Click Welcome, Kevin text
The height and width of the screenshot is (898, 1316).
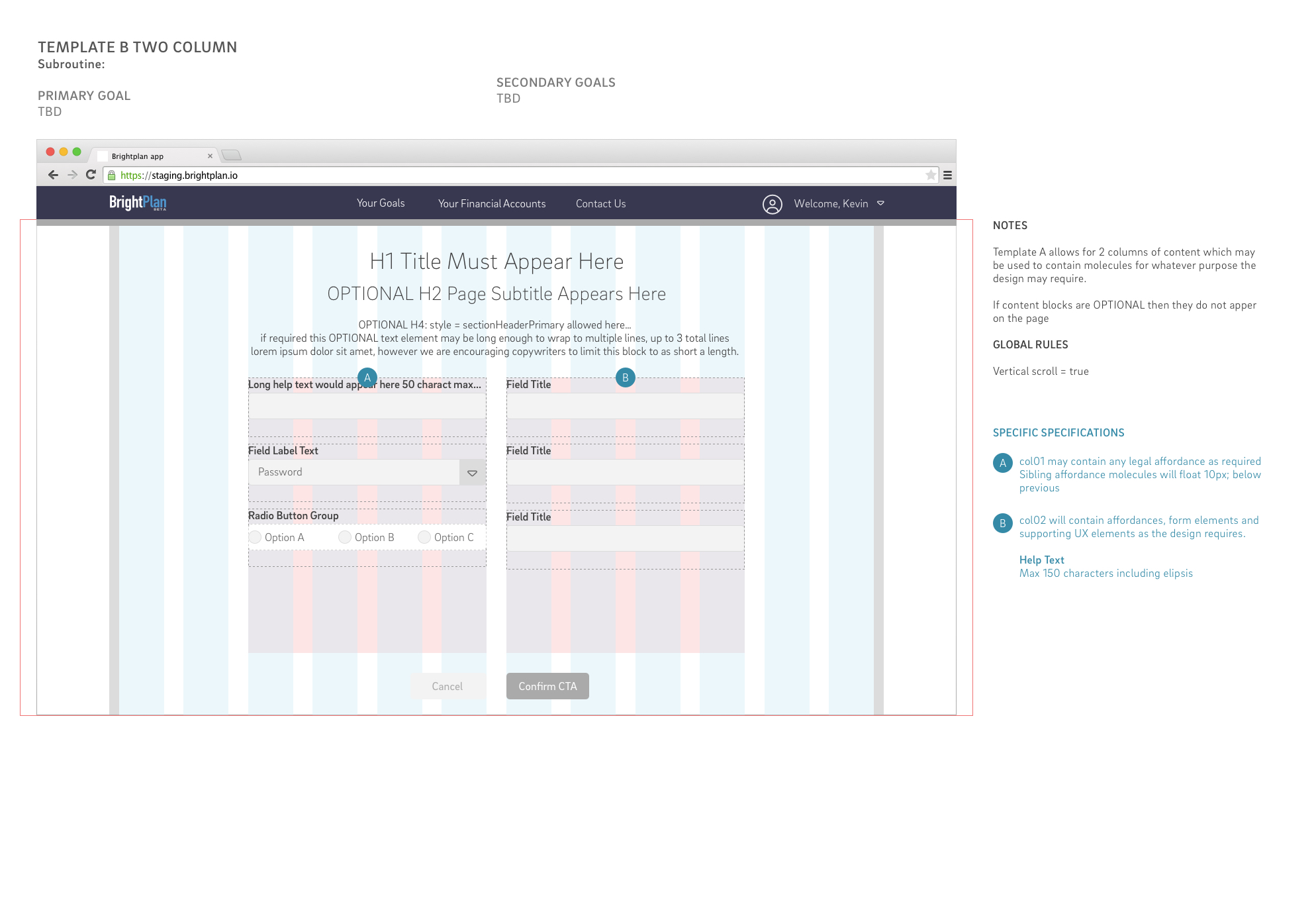tap(831, 204)
